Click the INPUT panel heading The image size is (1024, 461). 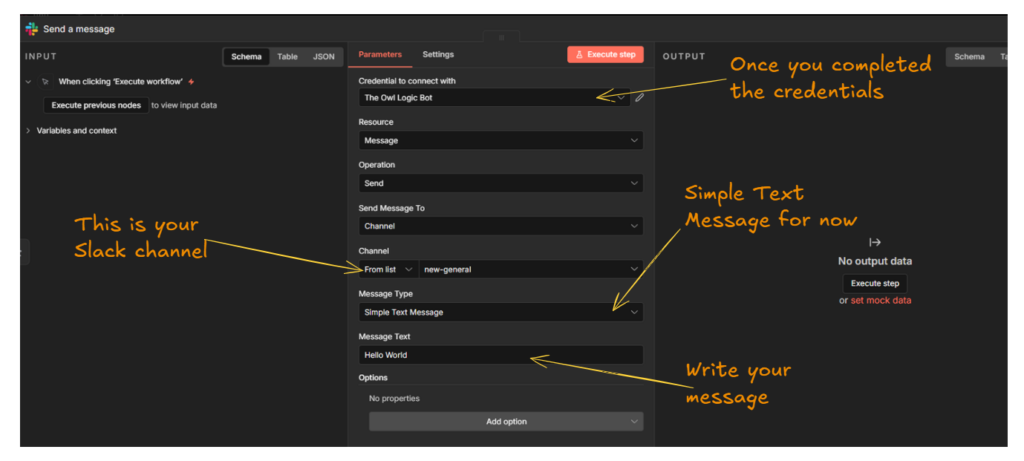40,57
